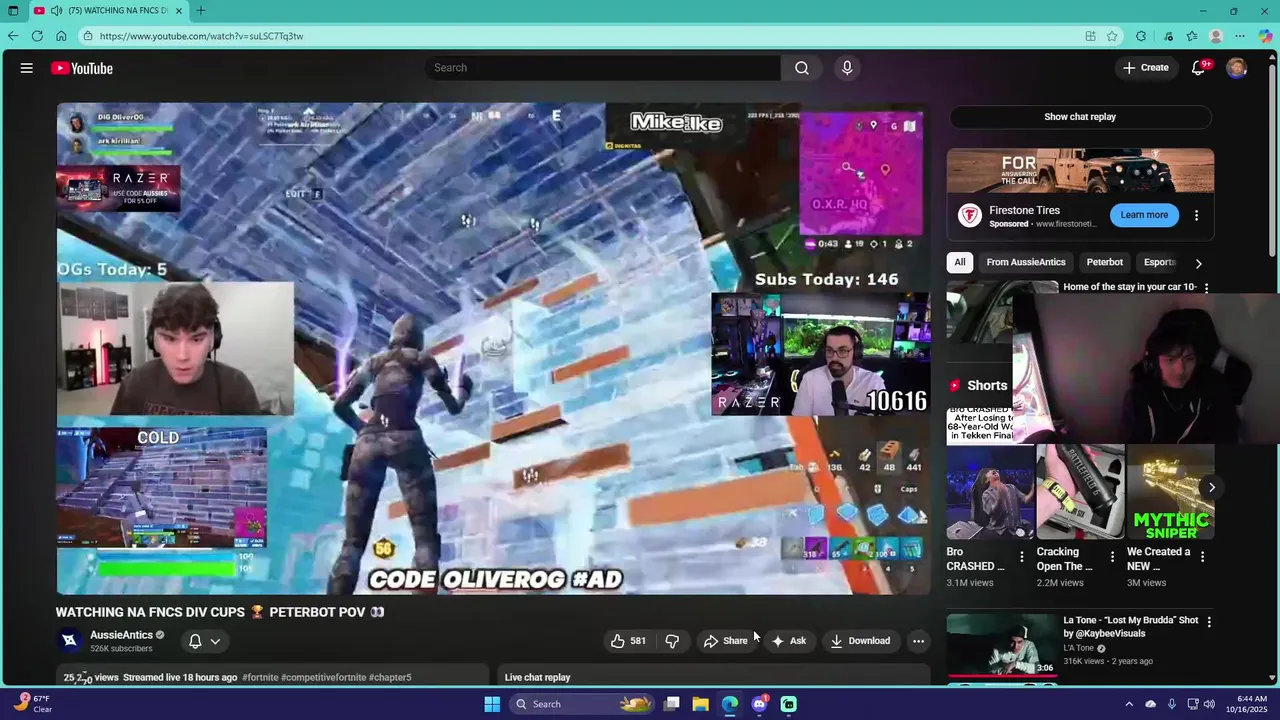Open Discord from the taskbar

759,704
